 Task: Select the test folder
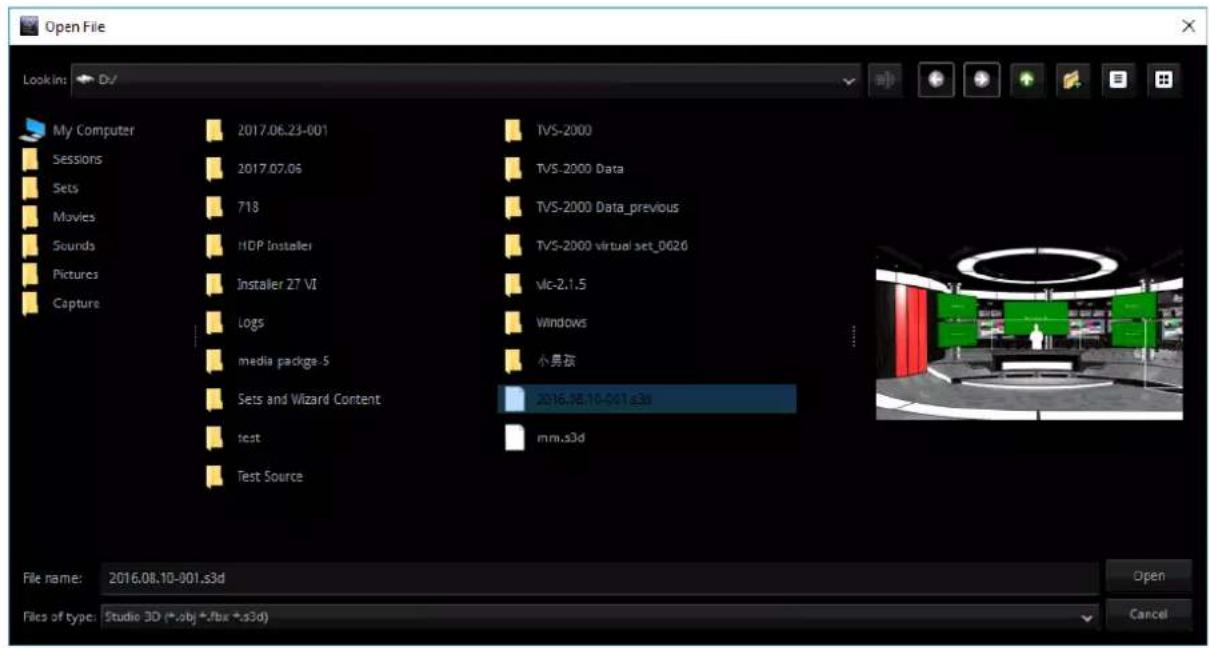[x=233, y=438]
